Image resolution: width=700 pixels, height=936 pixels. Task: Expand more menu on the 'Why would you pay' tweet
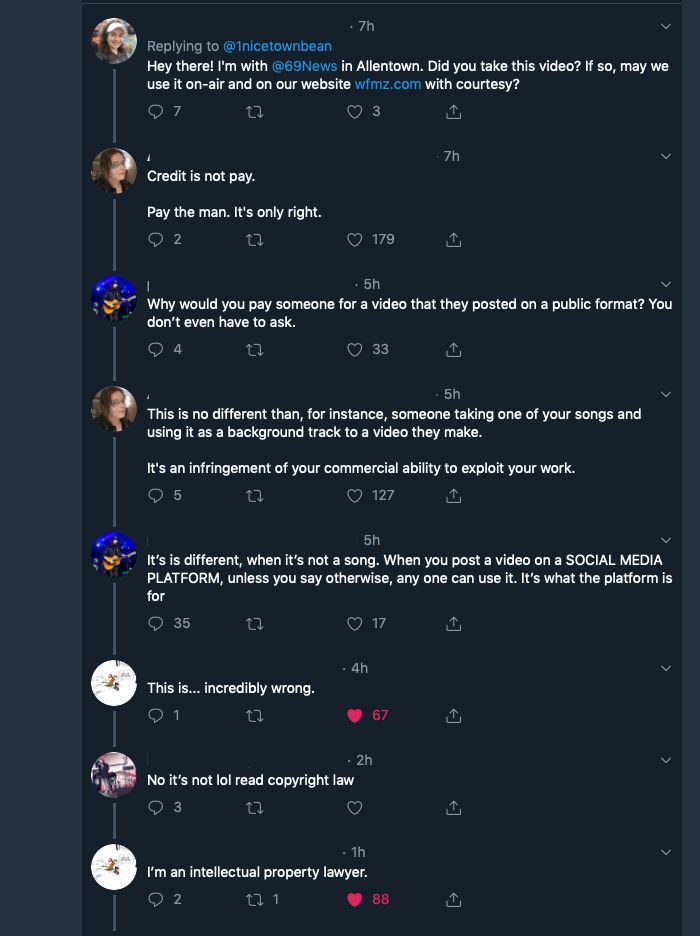tap(667, 284)
